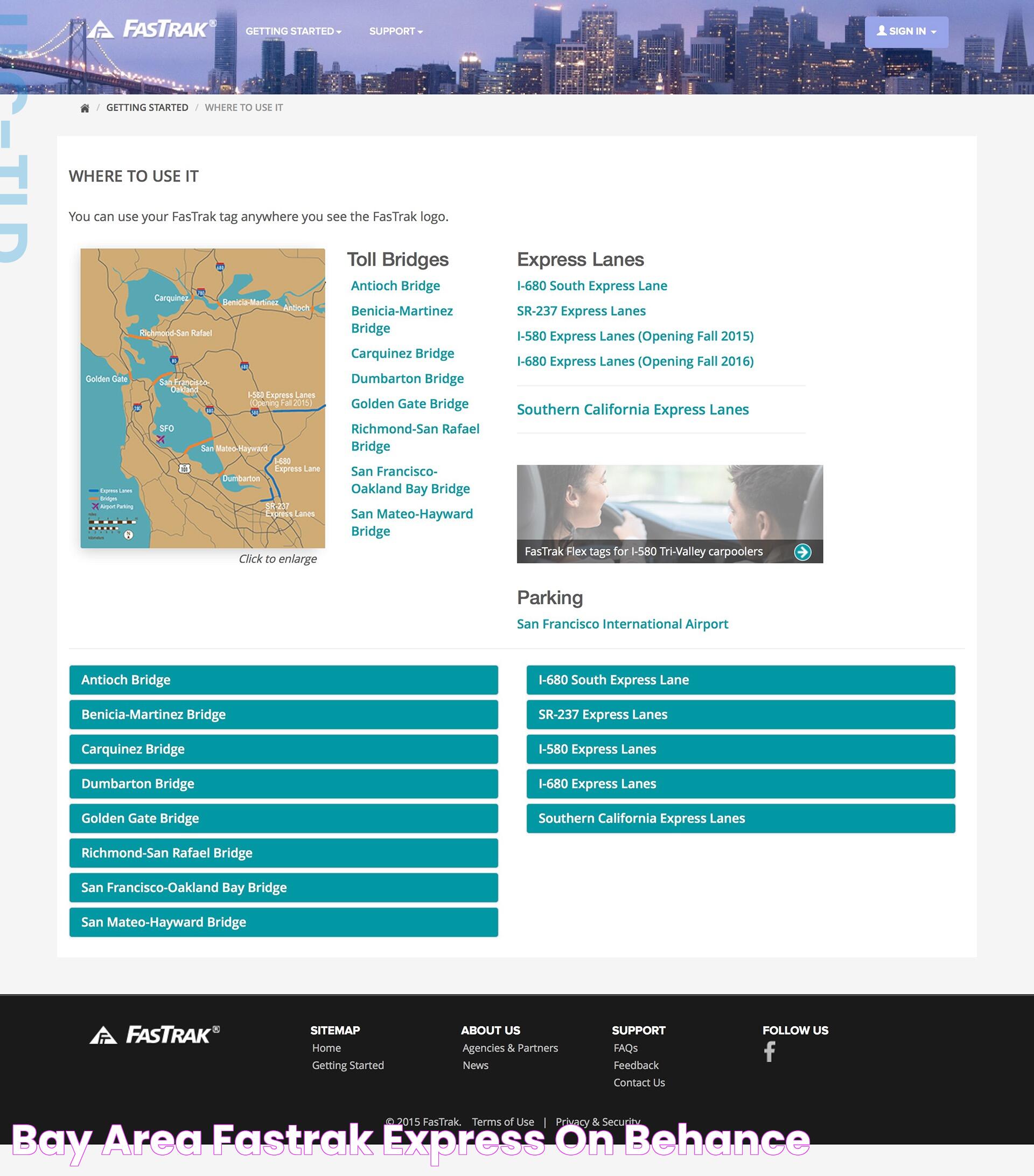
Task: Open the San Mateo-Hayward Bridge link under Toll Bridges
Action: (413, 523)
